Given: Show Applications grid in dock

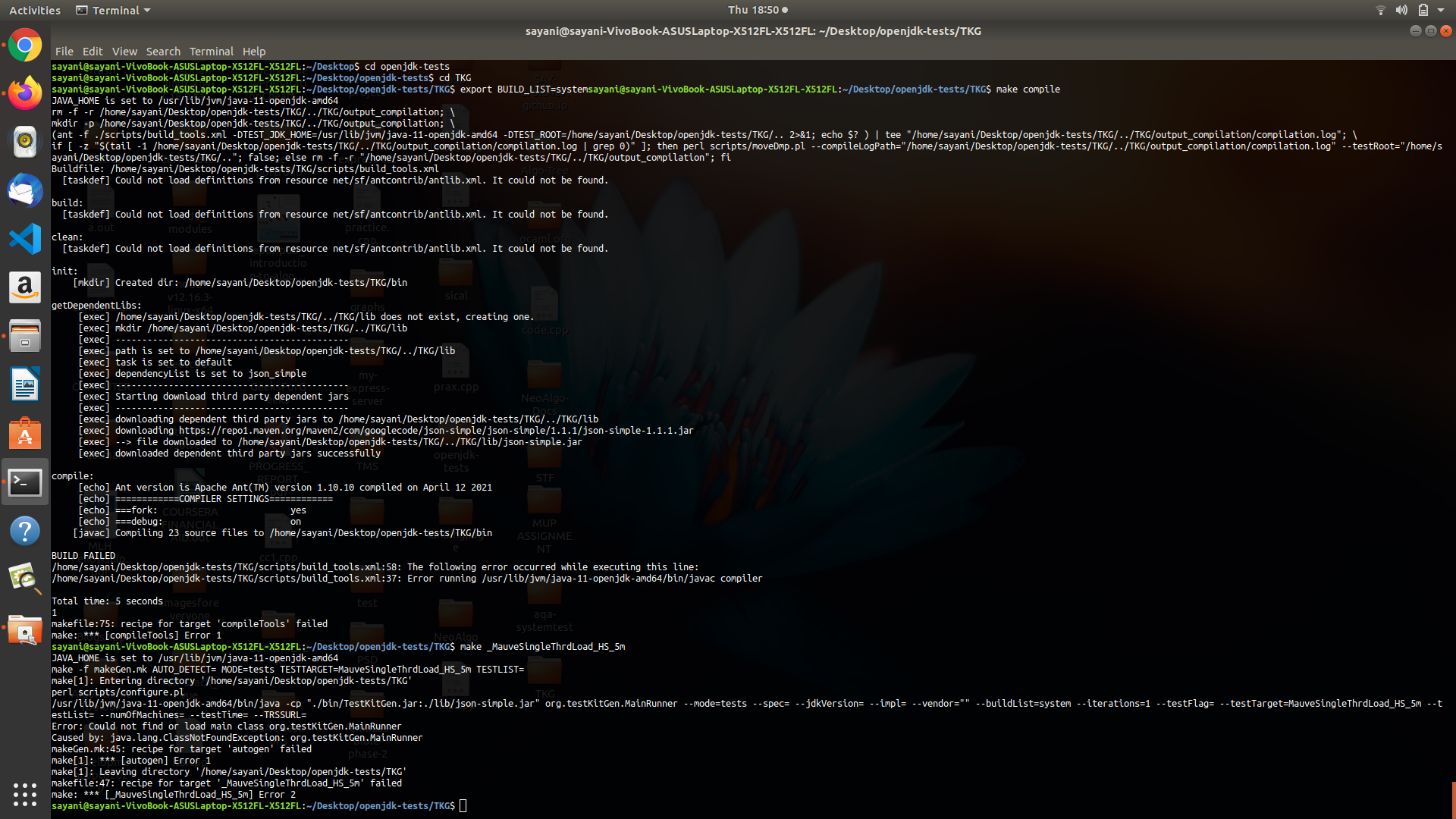Looking at the screenshot, I should pyautogui.click(x=25, y=794).
